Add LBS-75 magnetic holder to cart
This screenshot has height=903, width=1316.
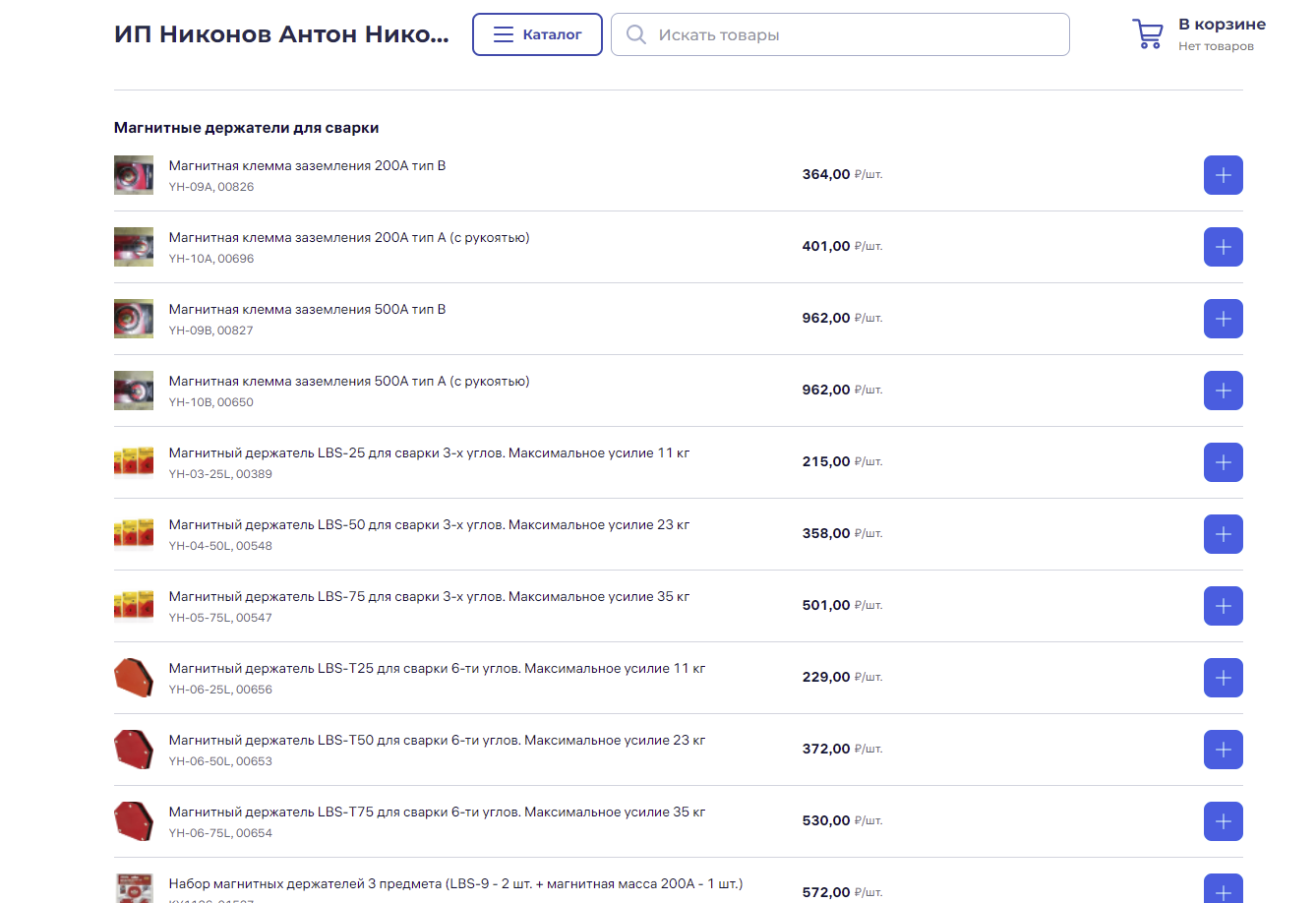click(1223, 606)
